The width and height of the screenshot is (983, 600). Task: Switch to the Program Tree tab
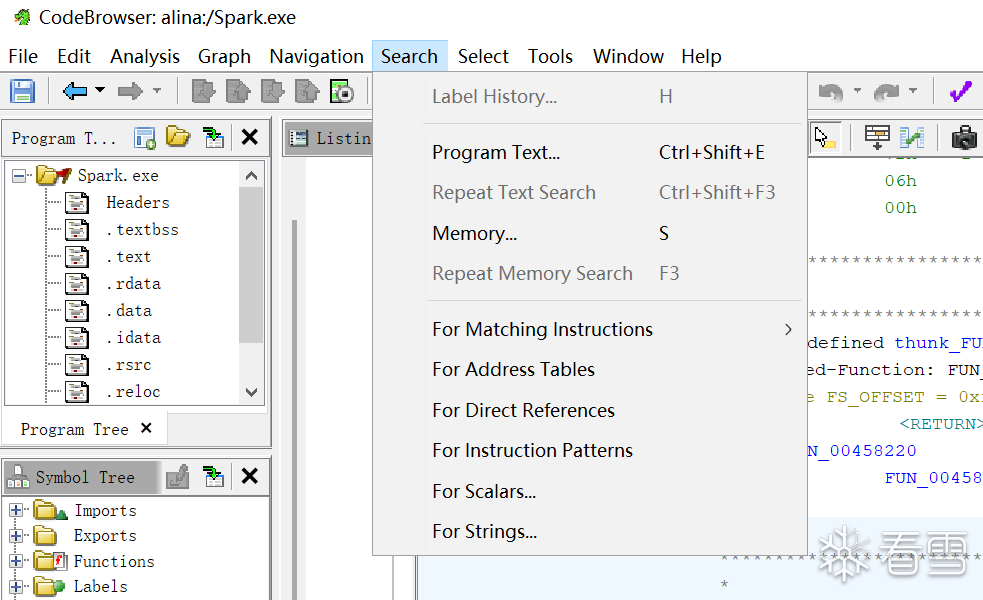click(x=75, y=429)
